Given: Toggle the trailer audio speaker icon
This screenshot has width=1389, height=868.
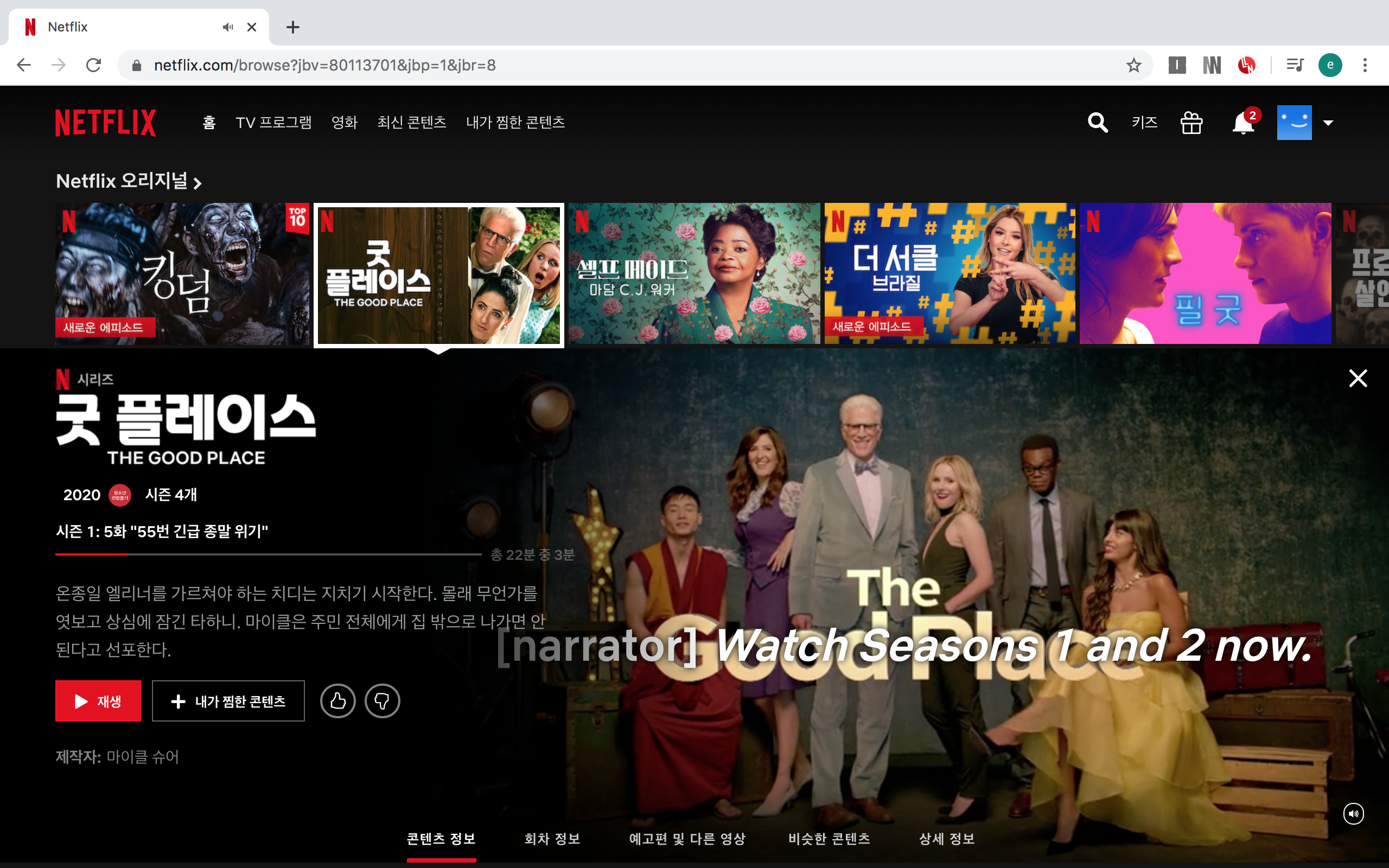Looking at the screenshot, I should [1353, 813].
